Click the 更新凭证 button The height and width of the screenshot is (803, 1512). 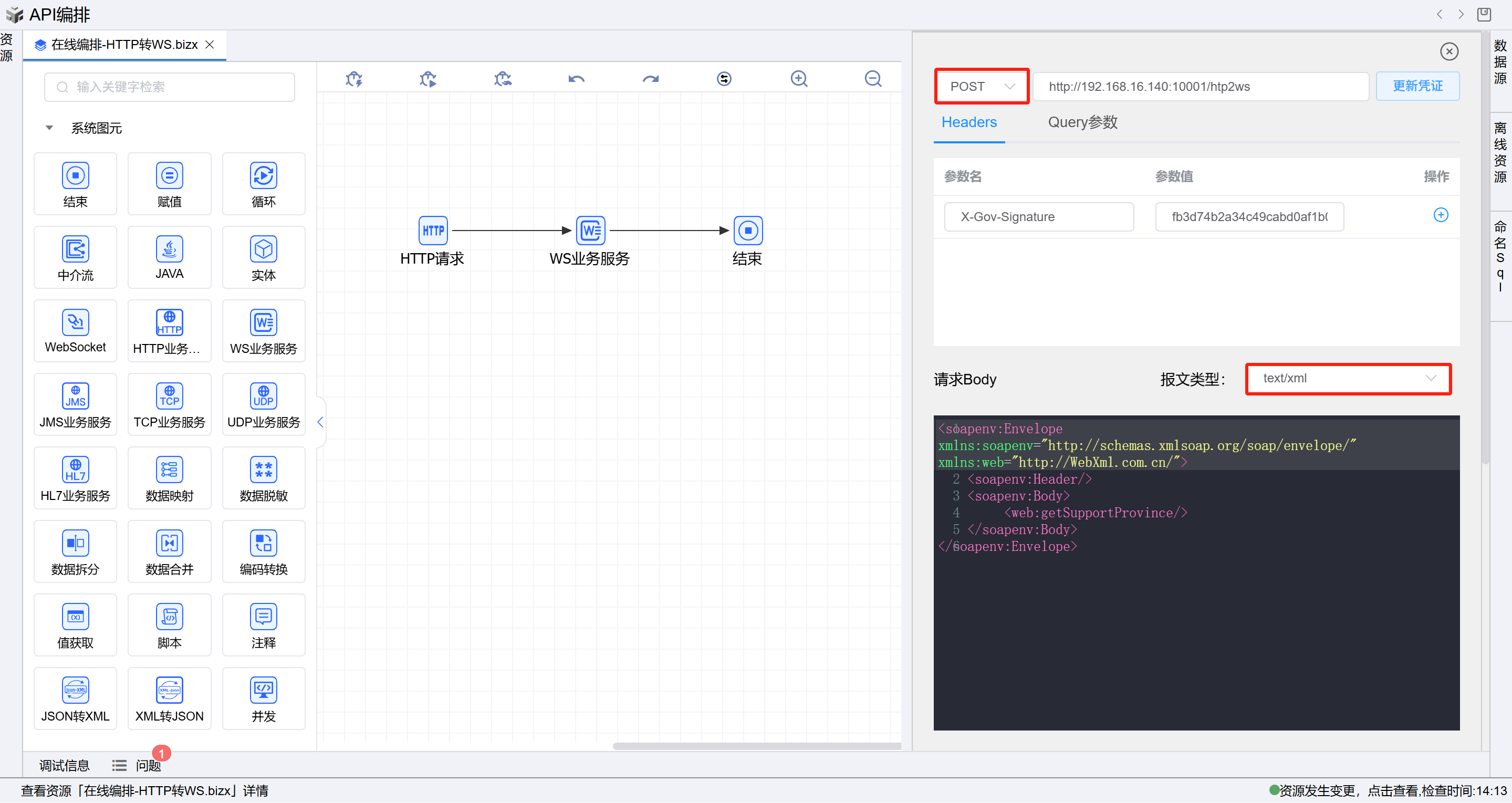coord(1417,87)
